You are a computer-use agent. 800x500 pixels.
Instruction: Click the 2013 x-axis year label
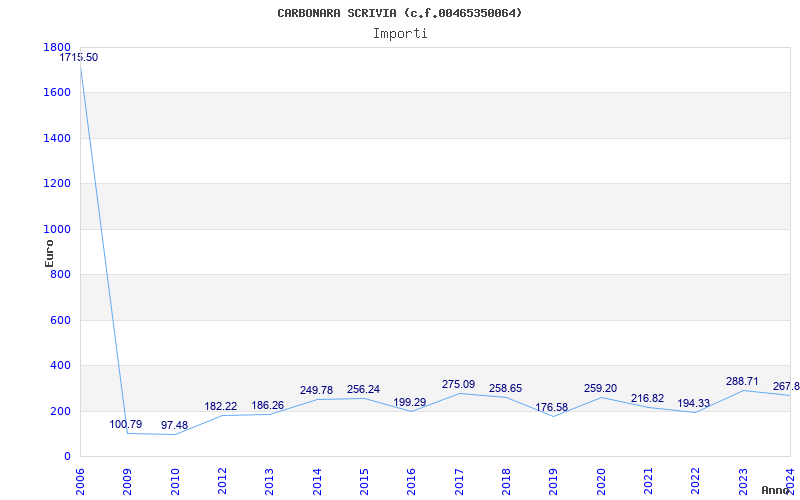tap(269, 481)
